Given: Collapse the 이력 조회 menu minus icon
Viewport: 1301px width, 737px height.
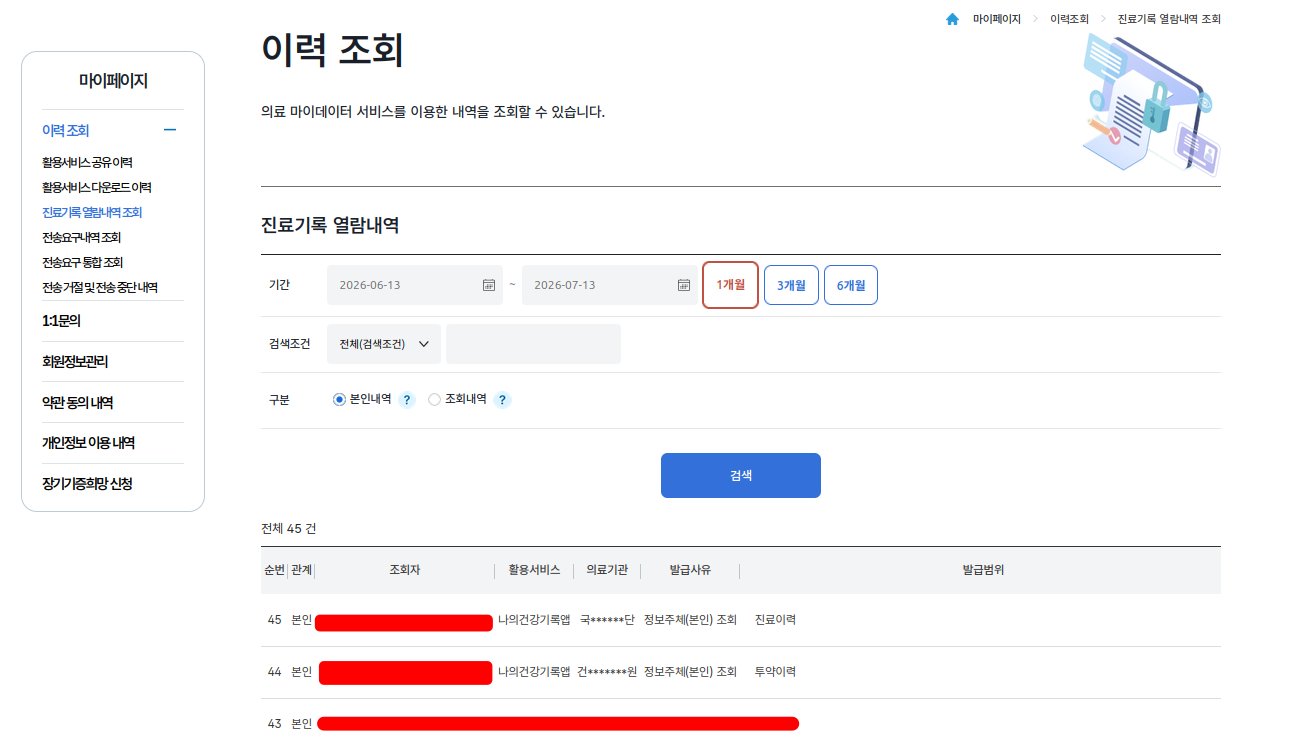Looking at the screenshot, I should pos(170,130).
